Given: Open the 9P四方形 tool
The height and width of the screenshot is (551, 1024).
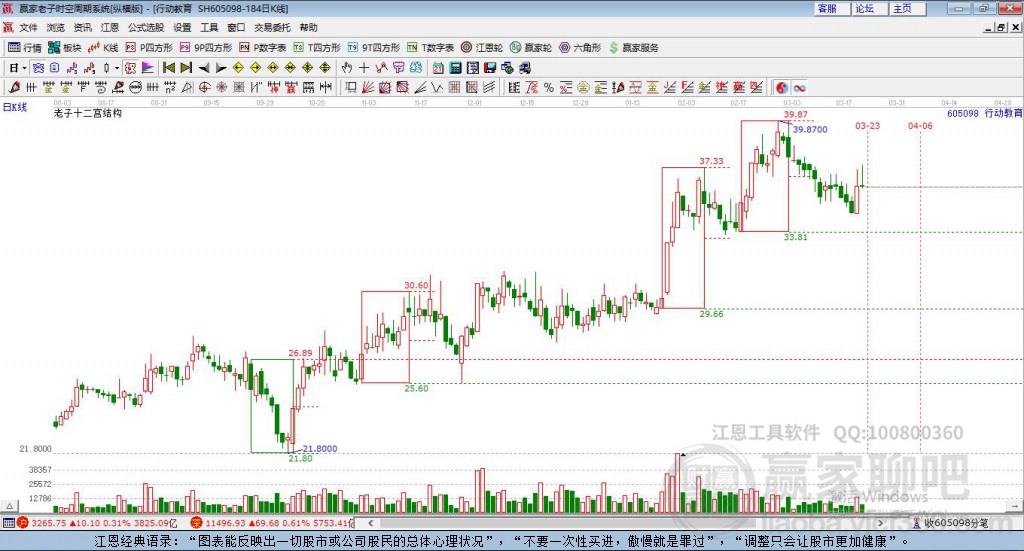Looking at the screenshot, I should point(206,48).
